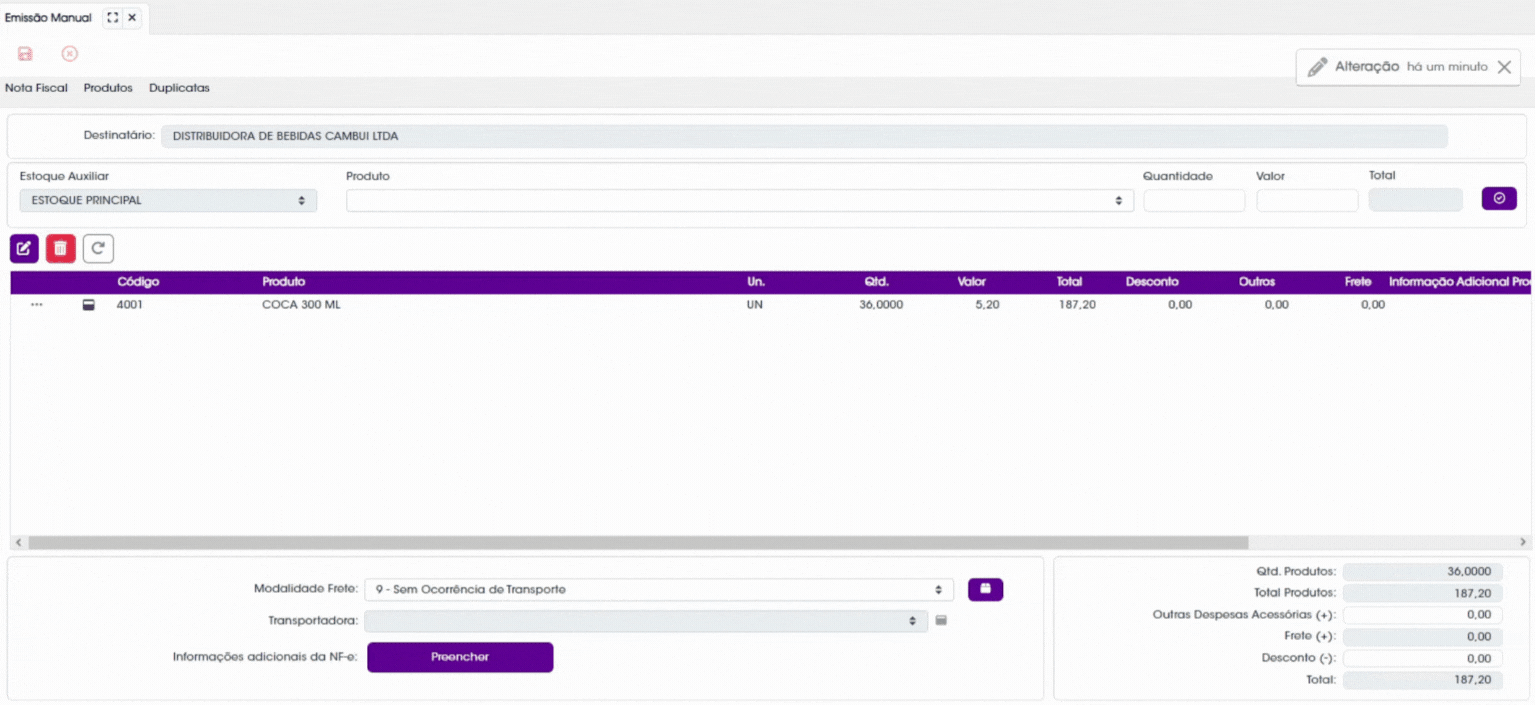Click the 5,20 value cell
The width and height of the screenshot is (1535, 705).
coord(987,305)
